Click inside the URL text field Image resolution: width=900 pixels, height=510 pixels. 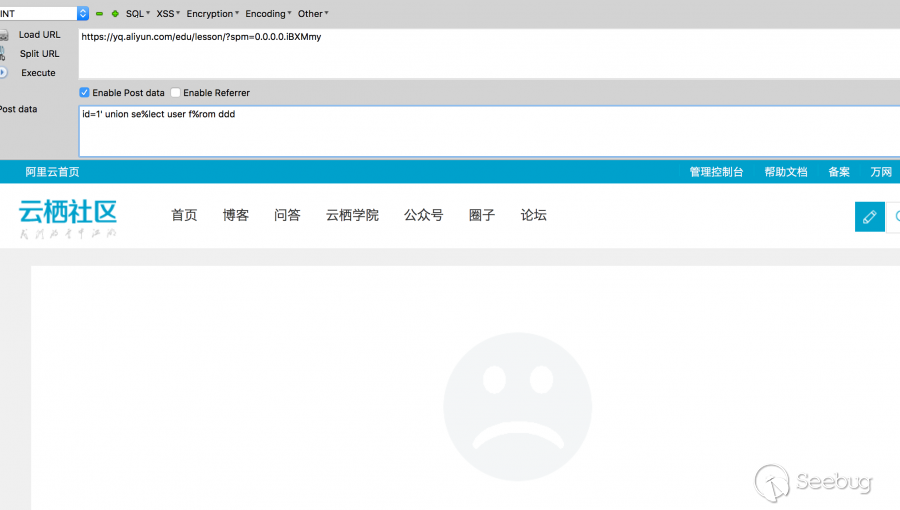click(x=489, y=54)
